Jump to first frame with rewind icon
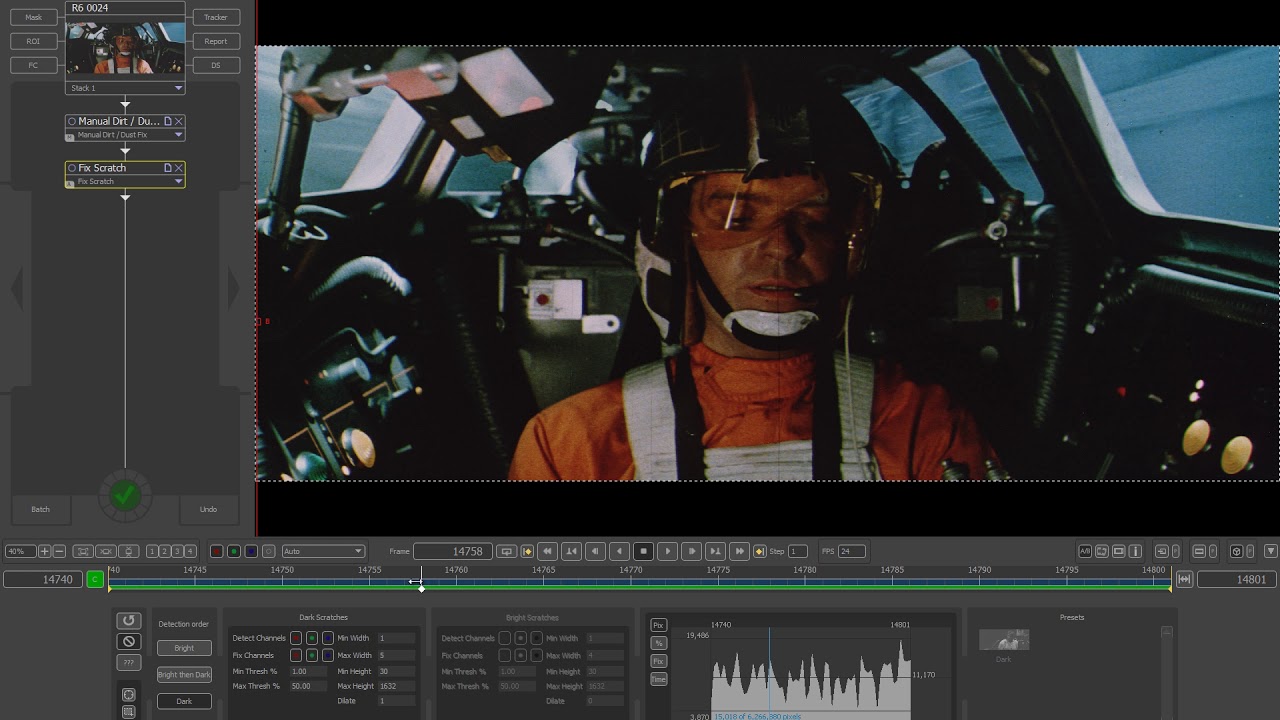The image size is (1280, 720). click(x=547, y=551)
